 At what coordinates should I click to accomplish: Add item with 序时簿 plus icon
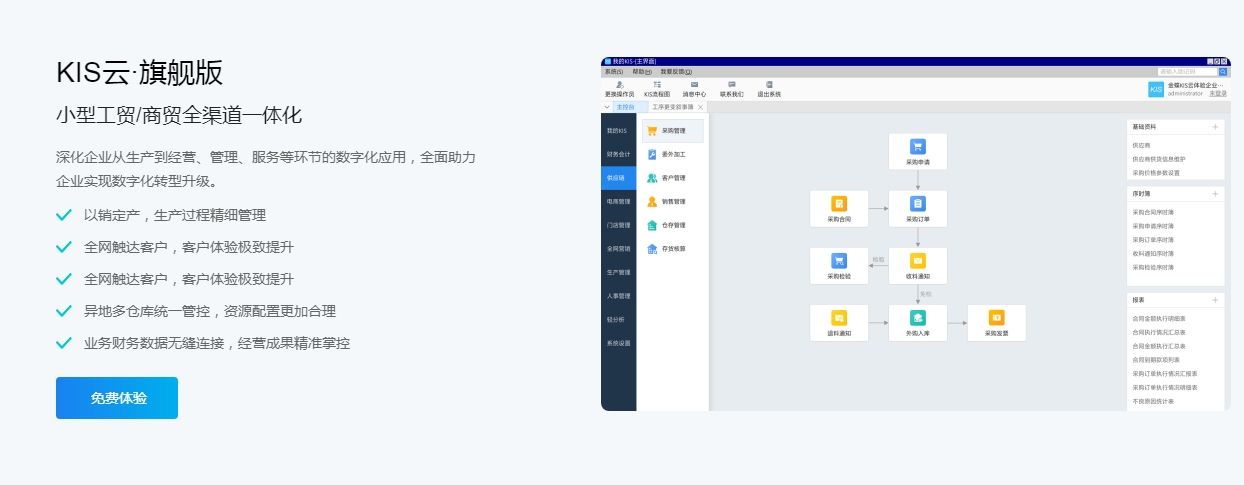pyautogui.click(x=1215, y=193)
